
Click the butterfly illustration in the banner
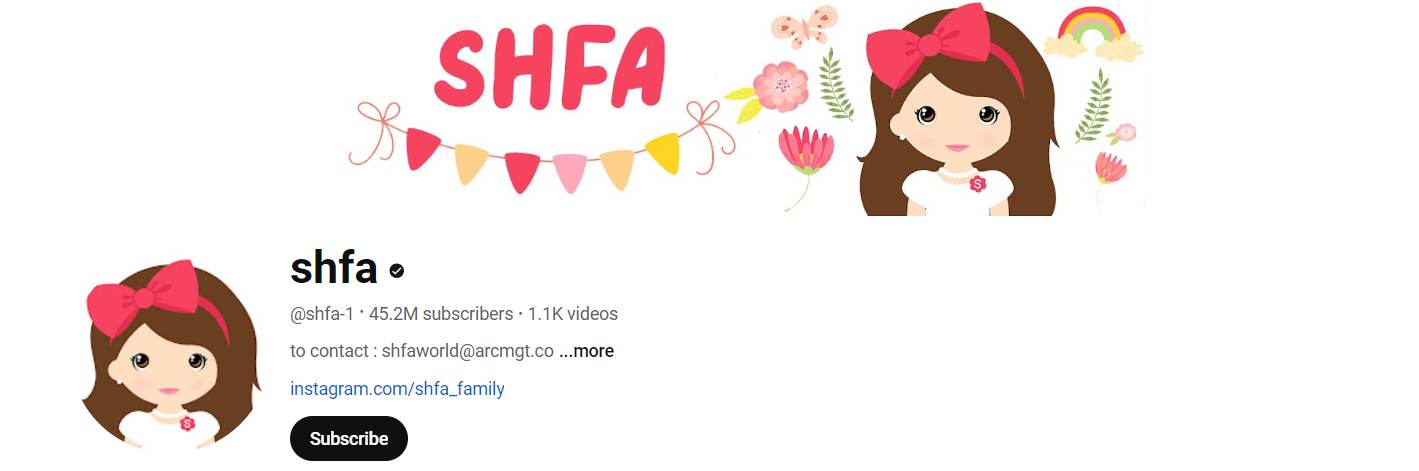coord(804,27)
